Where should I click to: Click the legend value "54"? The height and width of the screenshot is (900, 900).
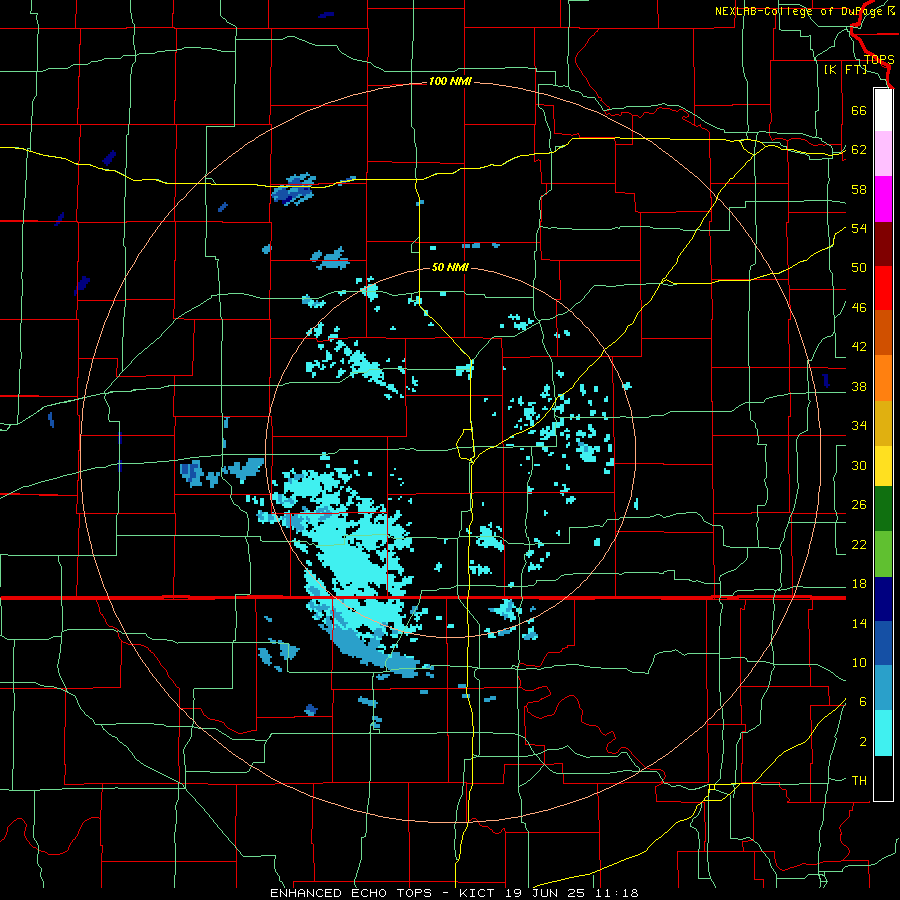(859, 228)
